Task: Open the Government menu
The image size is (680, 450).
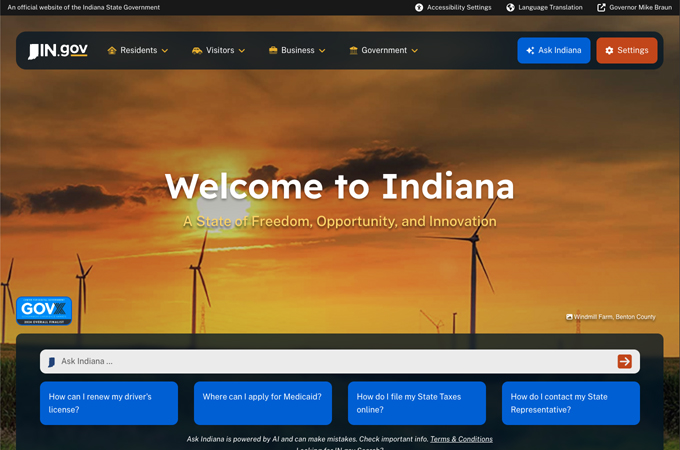Action: tap(383, 50)
